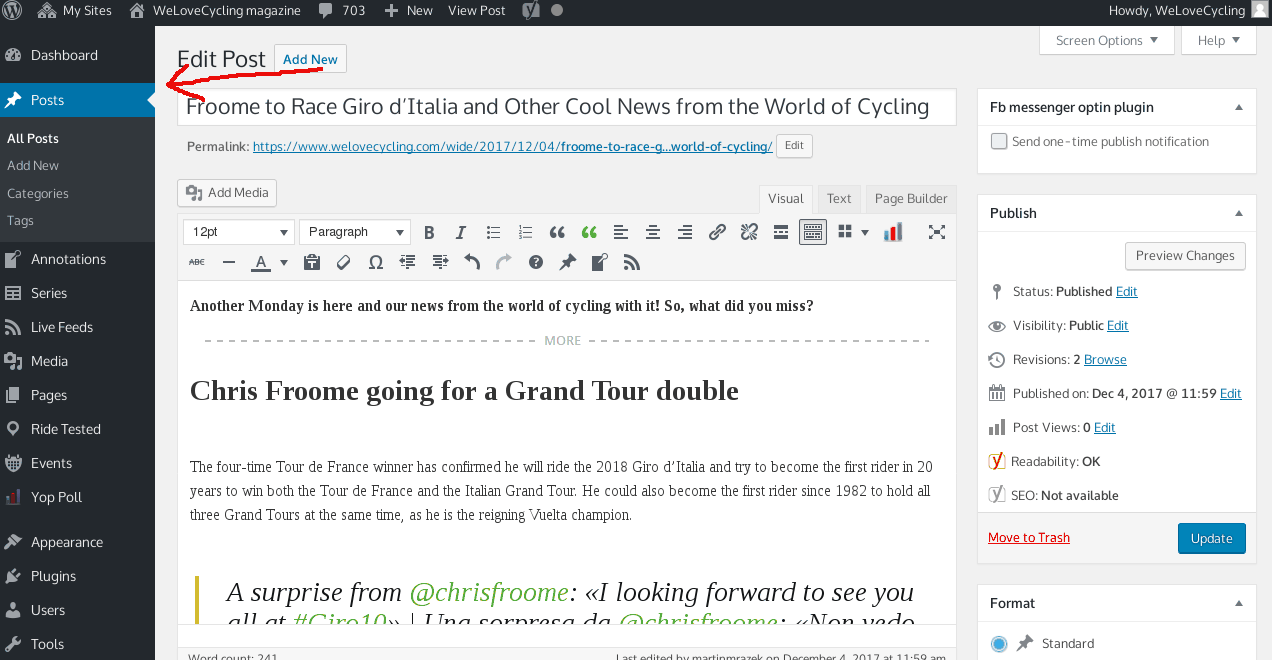Insert a horizontal line
The image size is (1272, 660).
[x=229, y=262]
